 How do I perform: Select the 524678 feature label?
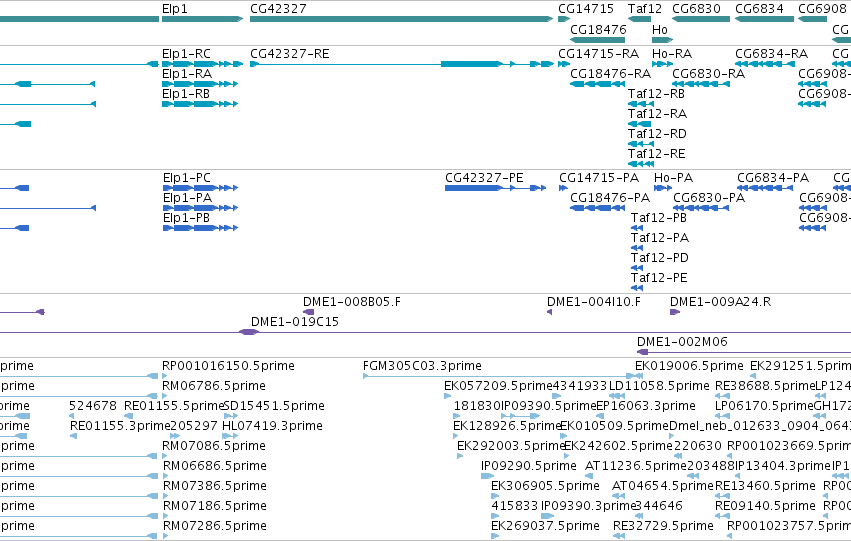(93, 406)
